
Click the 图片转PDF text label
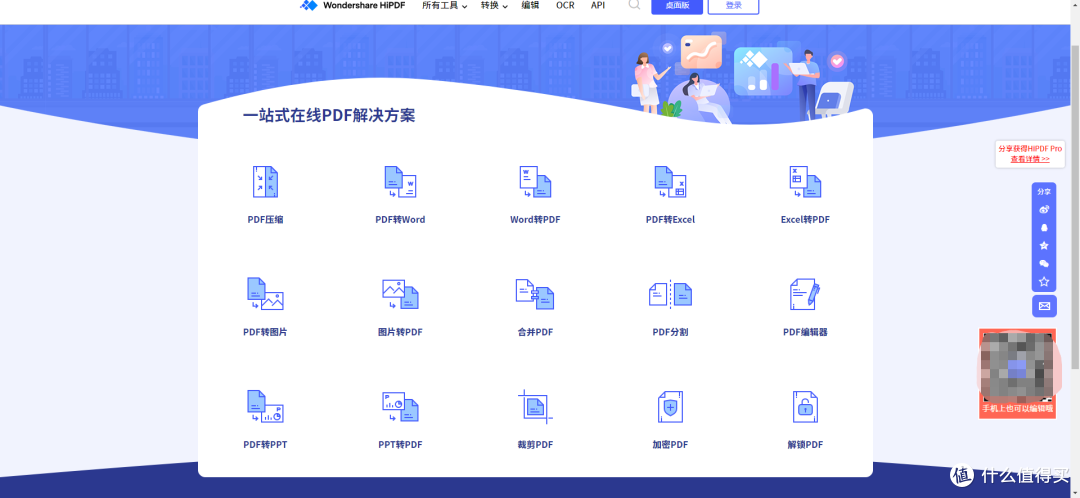coord(400,332)
